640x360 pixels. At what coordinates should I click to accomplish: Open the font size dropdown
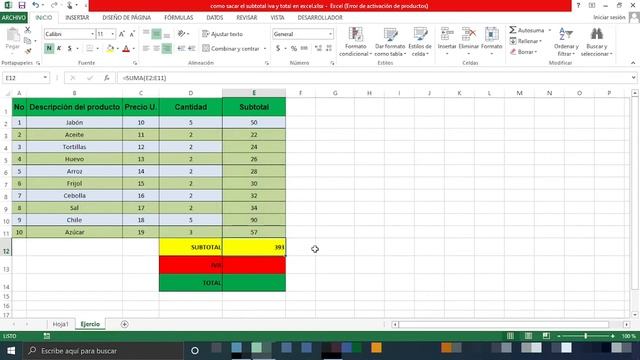pos(113,34)
